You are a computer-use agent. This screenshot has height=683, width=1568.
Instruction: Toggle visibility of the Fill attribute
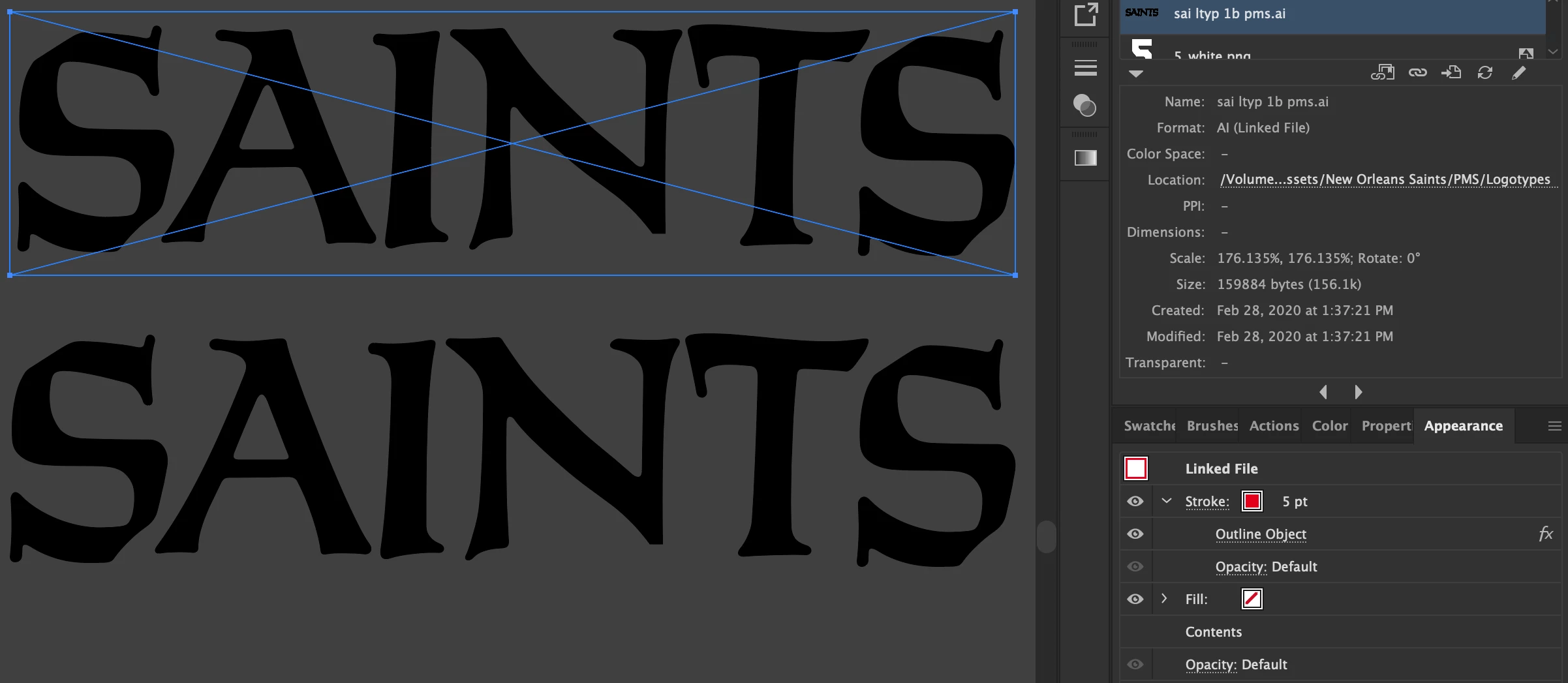coord(1135,599)
